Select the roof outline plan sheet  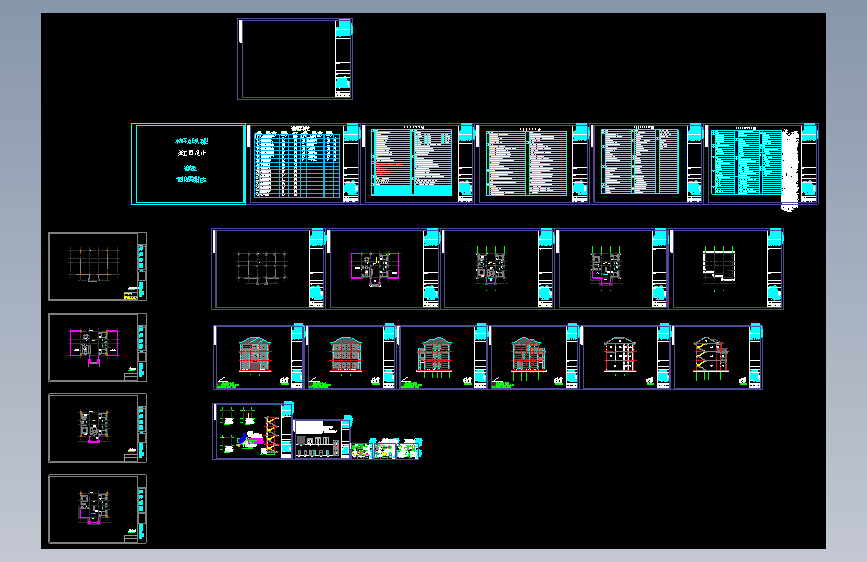[727, 269]
